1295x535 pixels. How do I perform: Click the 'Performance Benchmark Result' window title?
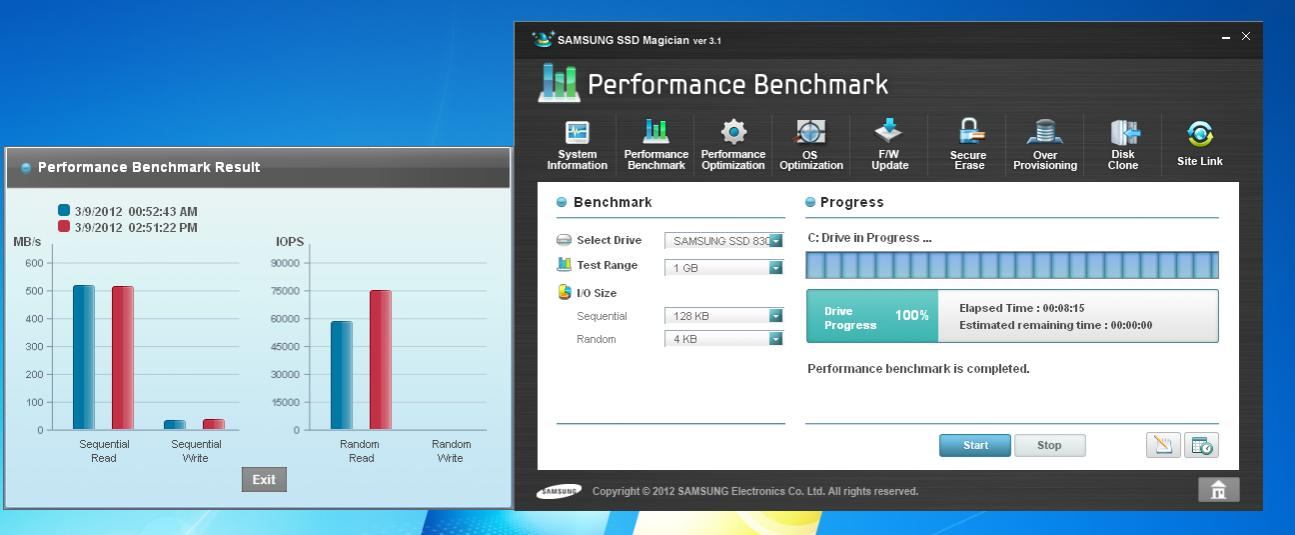148,167
